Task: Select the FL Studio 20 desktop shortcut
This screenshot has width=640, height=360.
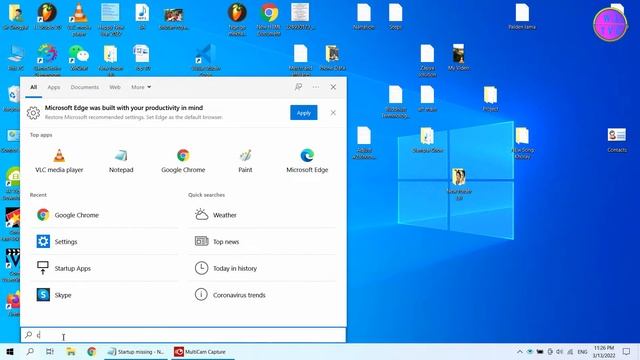Action: pyautogui.click(x=48, y=16)
